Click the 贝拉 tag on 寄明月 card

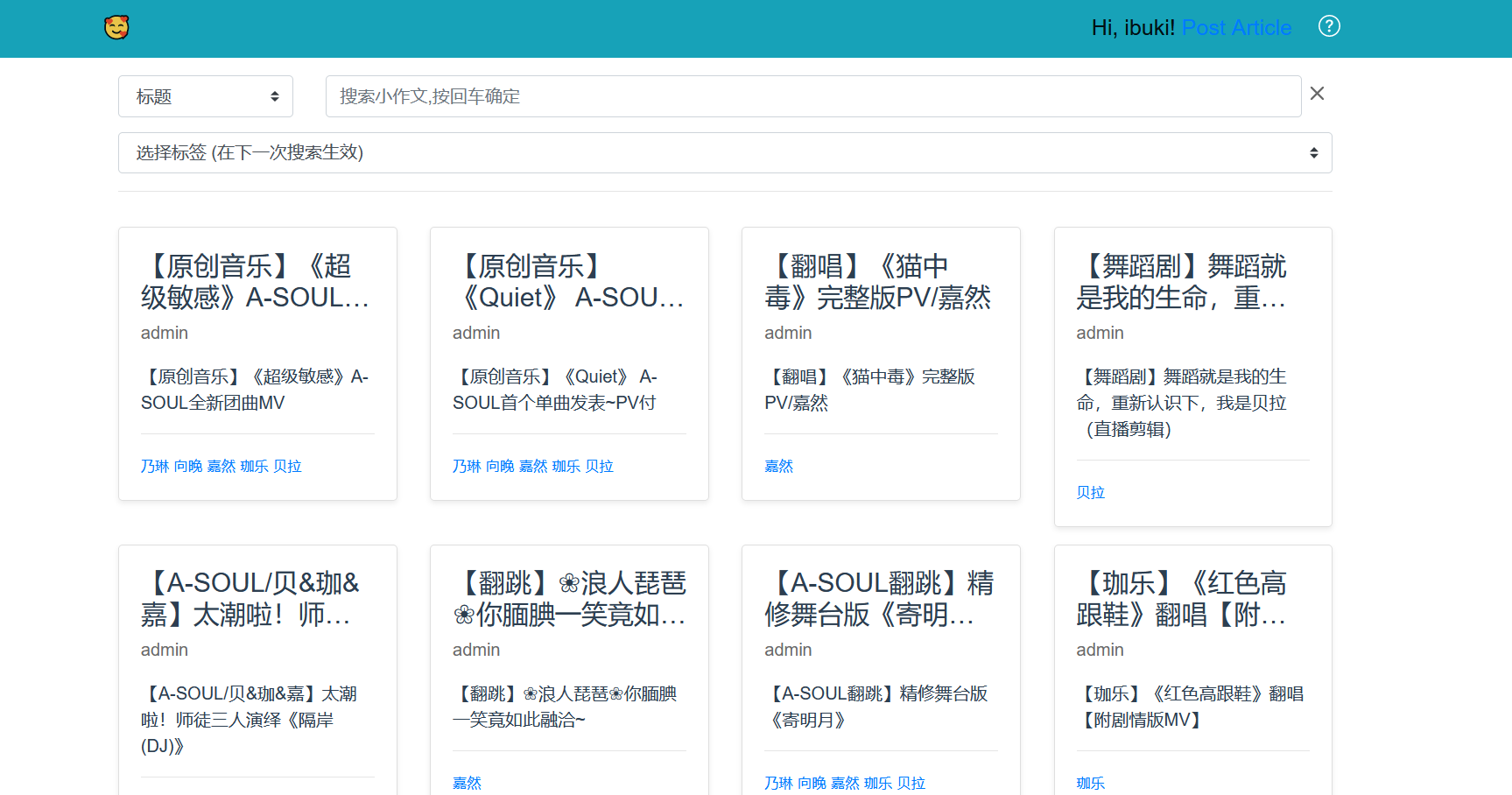(x=911, y=783)
